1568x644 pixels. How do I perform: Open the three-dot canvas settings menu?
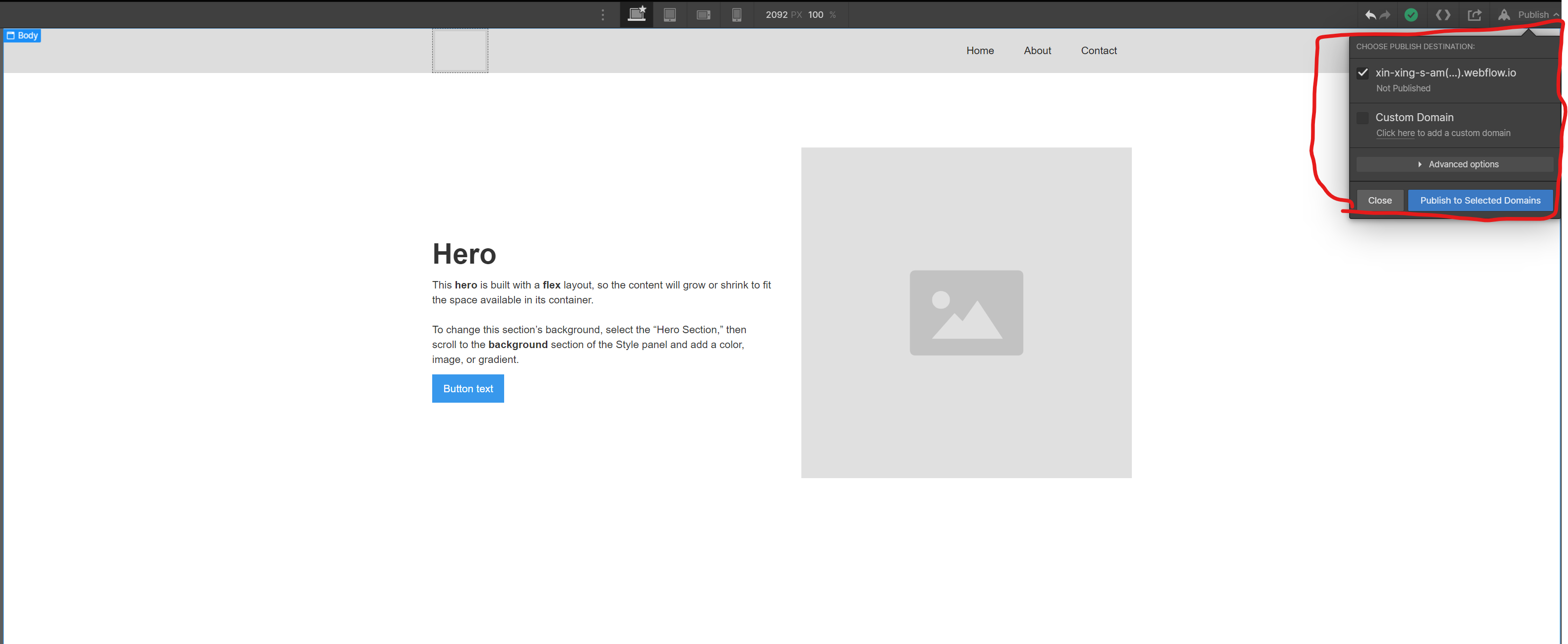(602, 14)
